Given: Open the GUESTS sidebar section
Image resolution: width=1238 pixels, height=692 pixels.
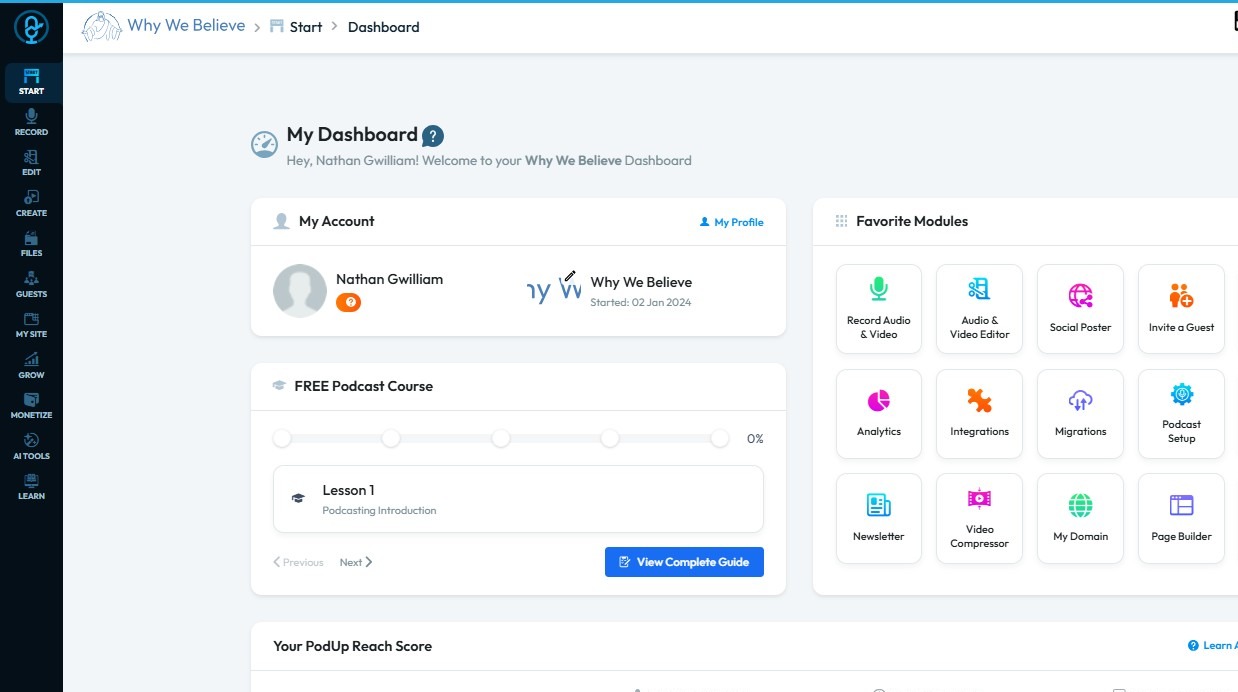Looking at the screenshot, I should click(31, 285).
